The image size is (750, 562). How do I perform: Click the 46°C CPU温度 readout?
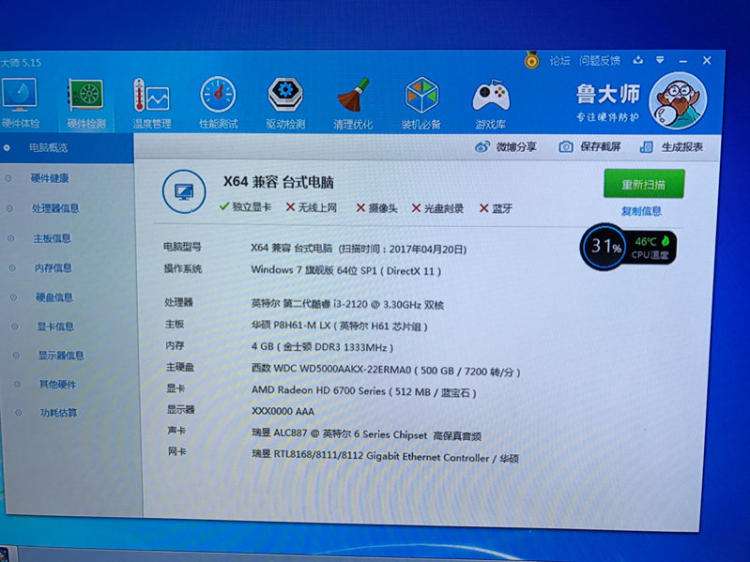[651, 248]
